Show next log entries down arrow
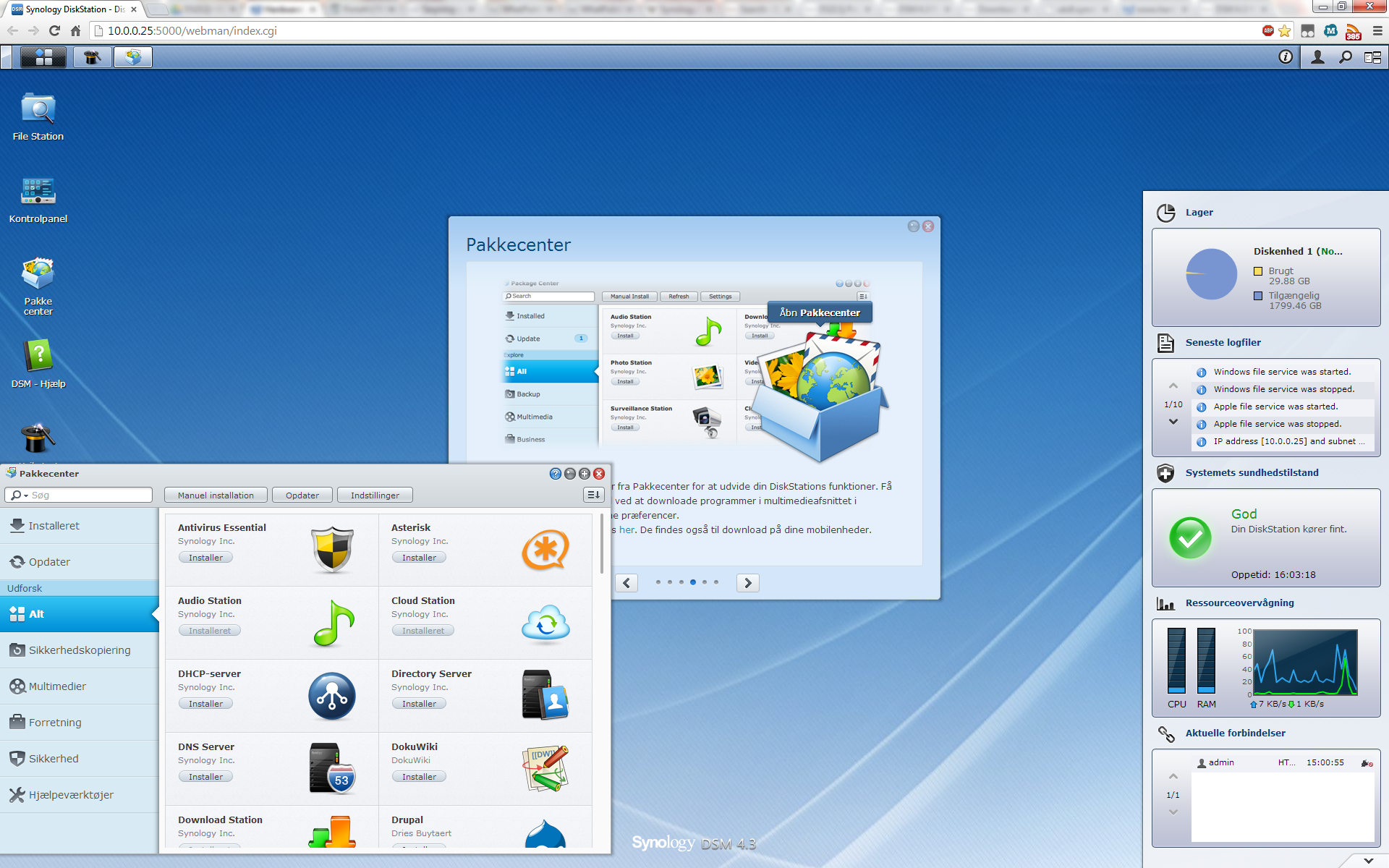Viewport: 1389px width, 868px height. [x=1173, y=422]
